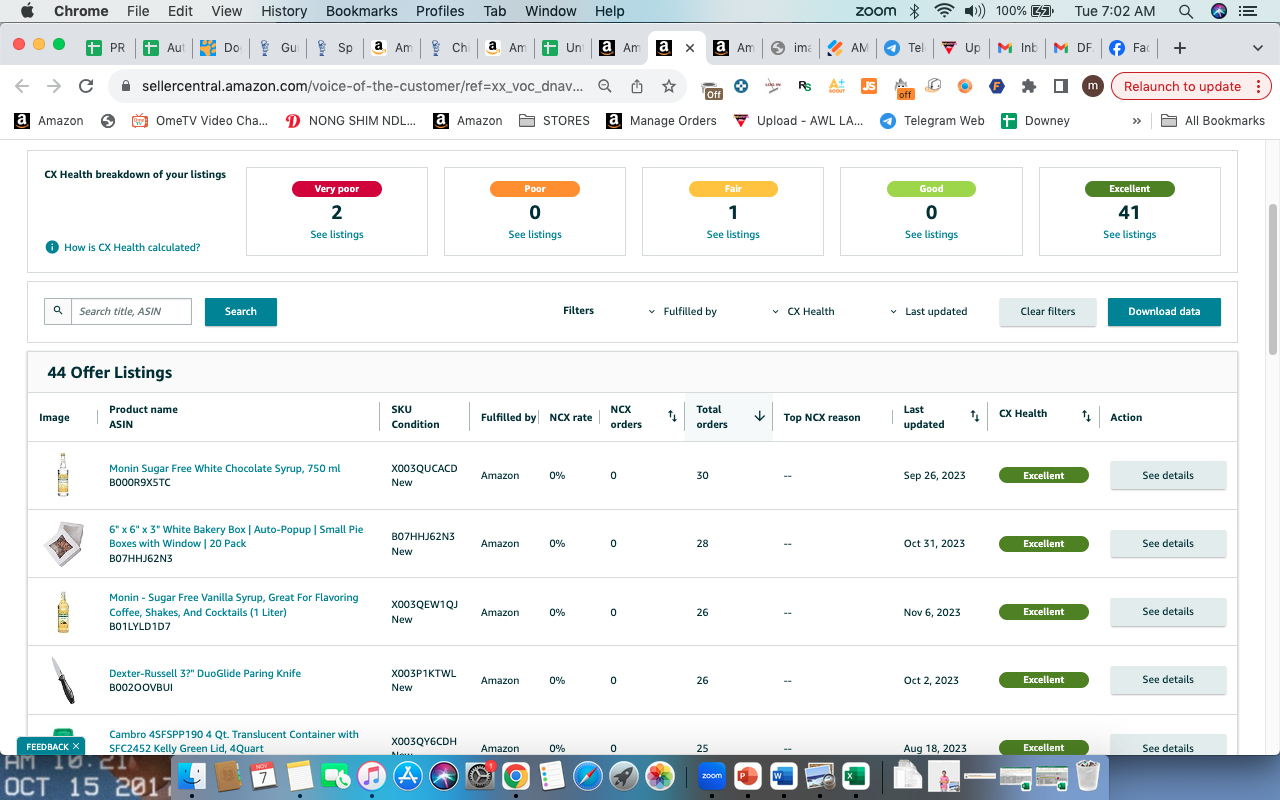Open the Profiles menu in menu bar
The height and width of the screenshot is (800, 1280).
click(x=440, y=11)
